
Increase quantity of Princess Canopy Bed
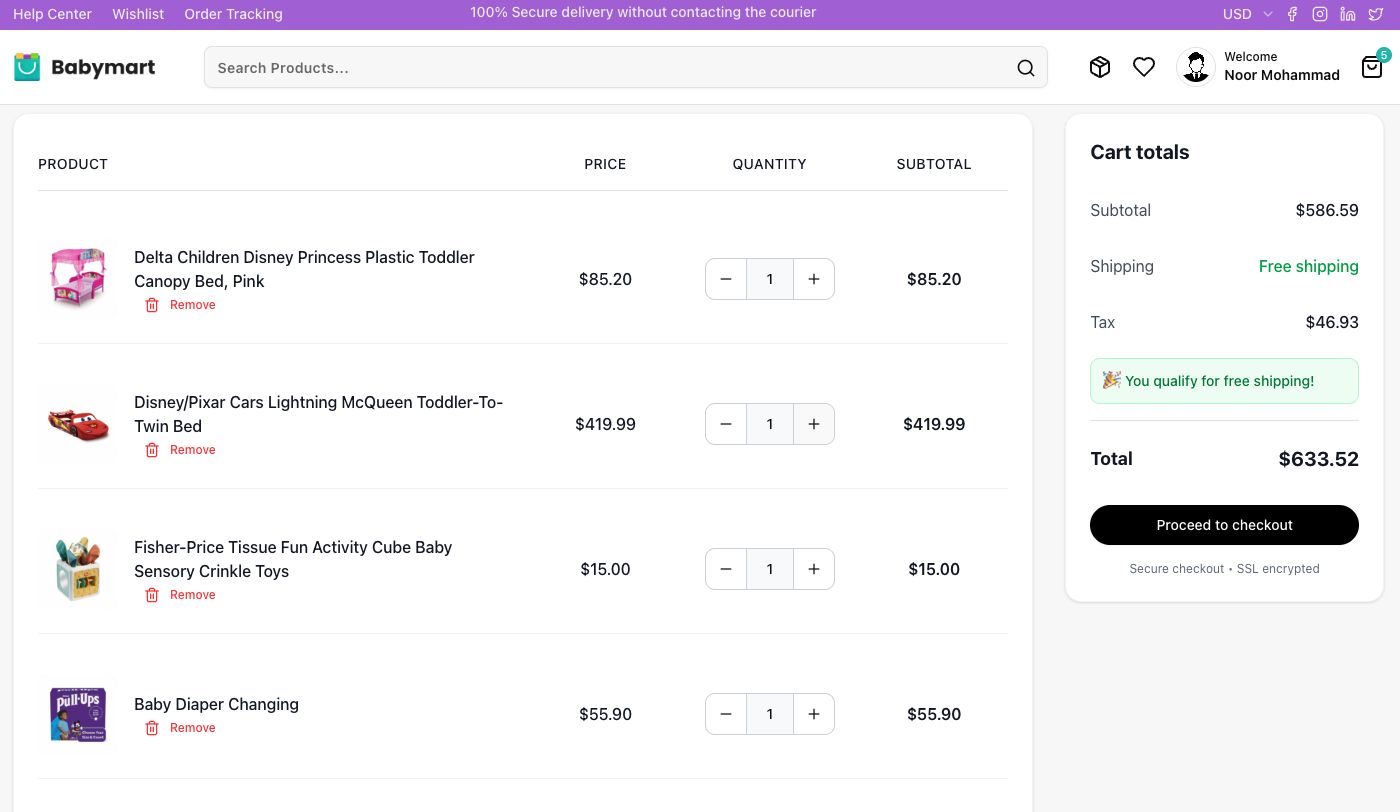pyautogui.click(x=814, y=279)
